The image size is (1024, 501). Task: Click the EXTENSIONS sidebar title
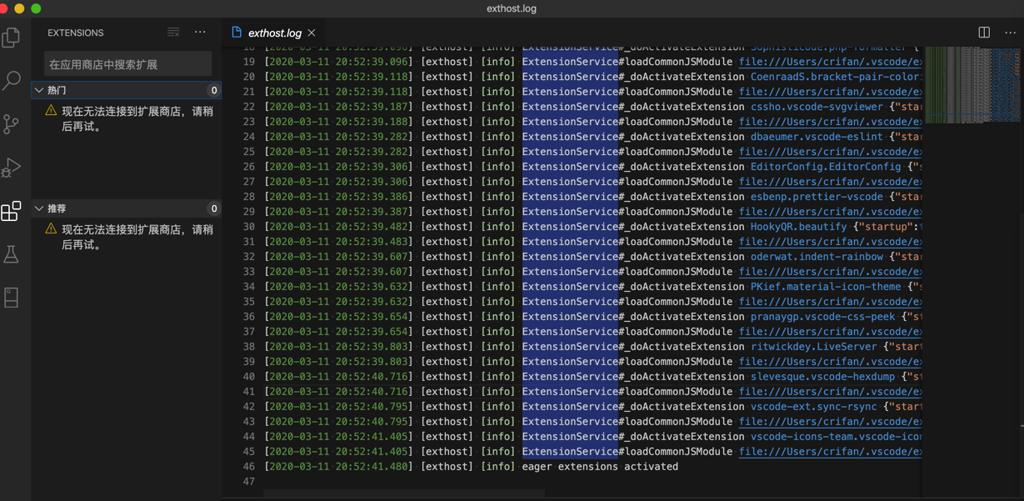tap(76, 33)
